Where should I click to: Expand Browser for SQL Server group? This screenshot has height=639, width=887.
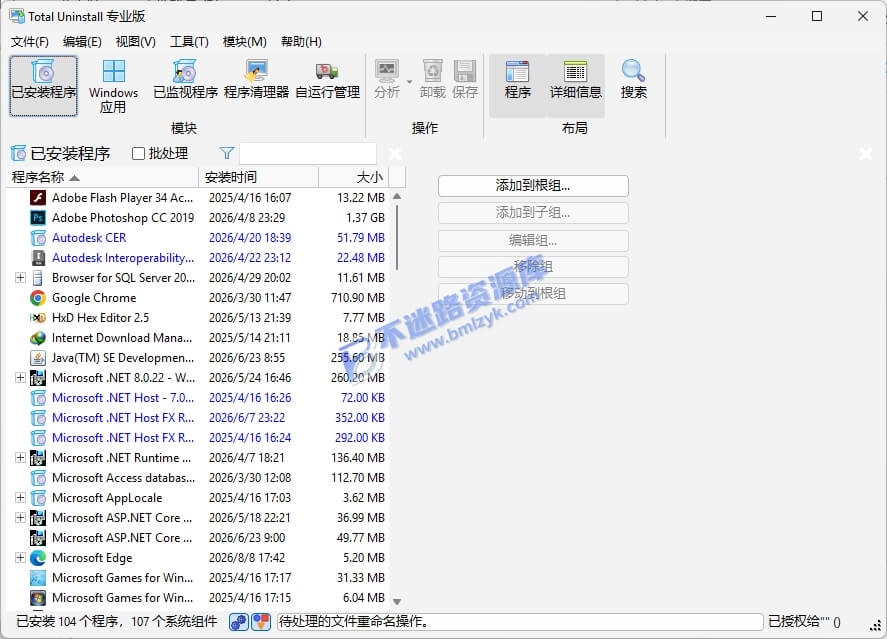click(x=20, y=278)
